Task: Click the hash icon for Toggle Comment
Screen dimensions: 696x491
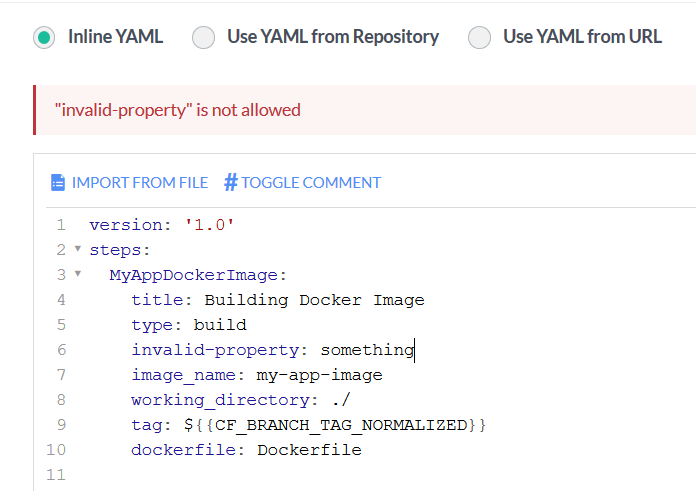Action: [x=230, y=182]
